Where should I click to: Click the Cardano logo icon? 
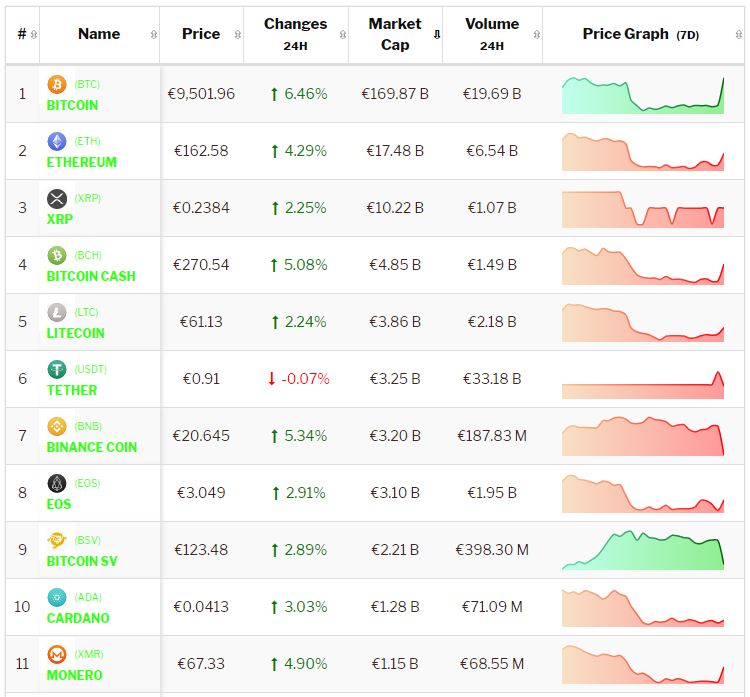(x=57, y=598)
